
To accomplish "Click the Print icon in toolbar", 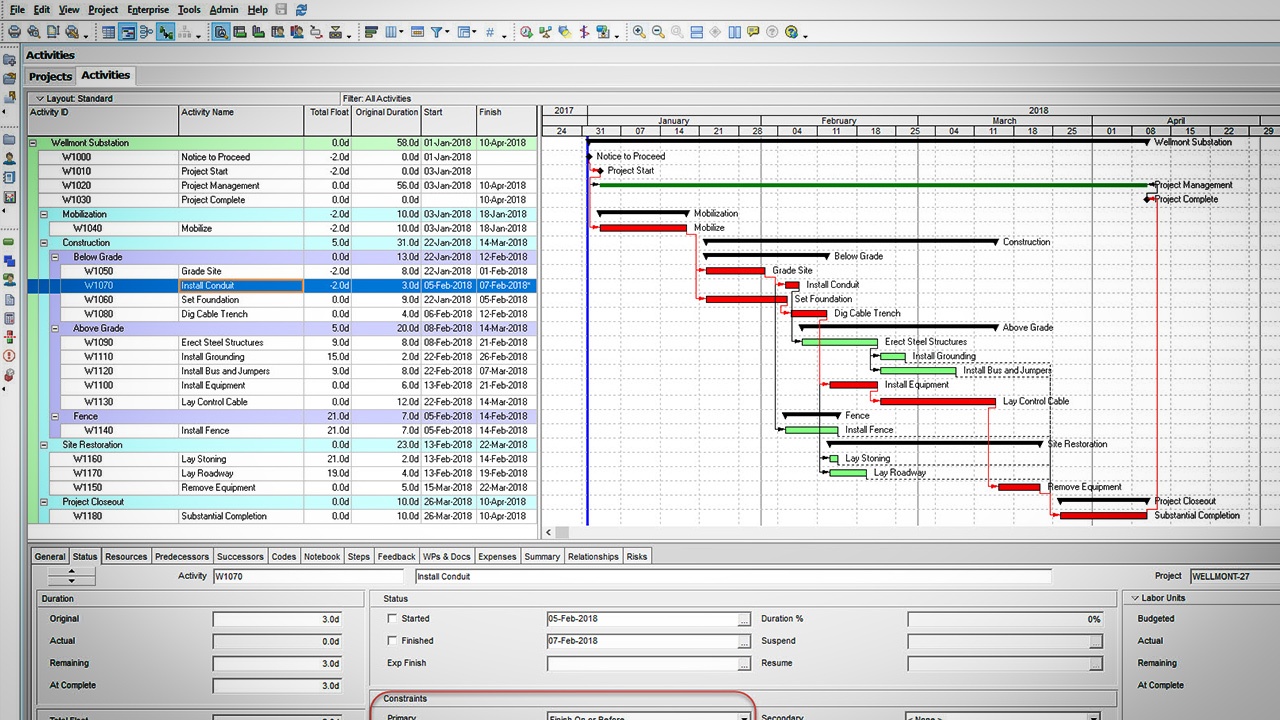I will point(14,32).
